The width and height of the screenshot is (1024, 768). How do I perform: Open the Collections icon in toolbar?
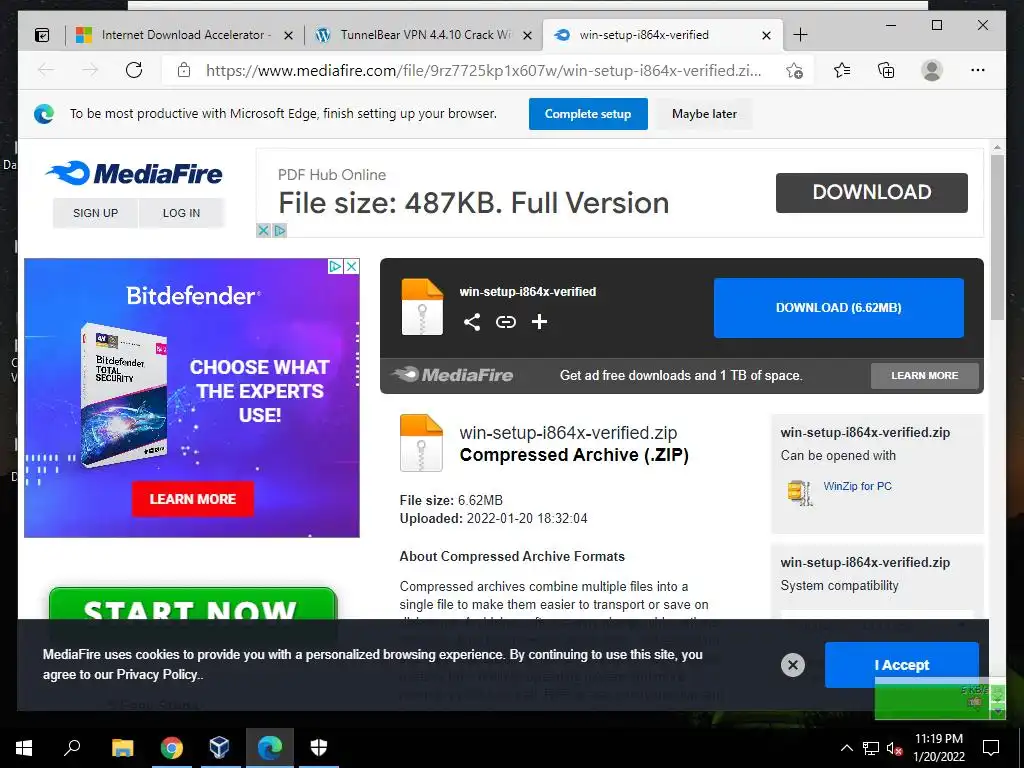(886, 70)
